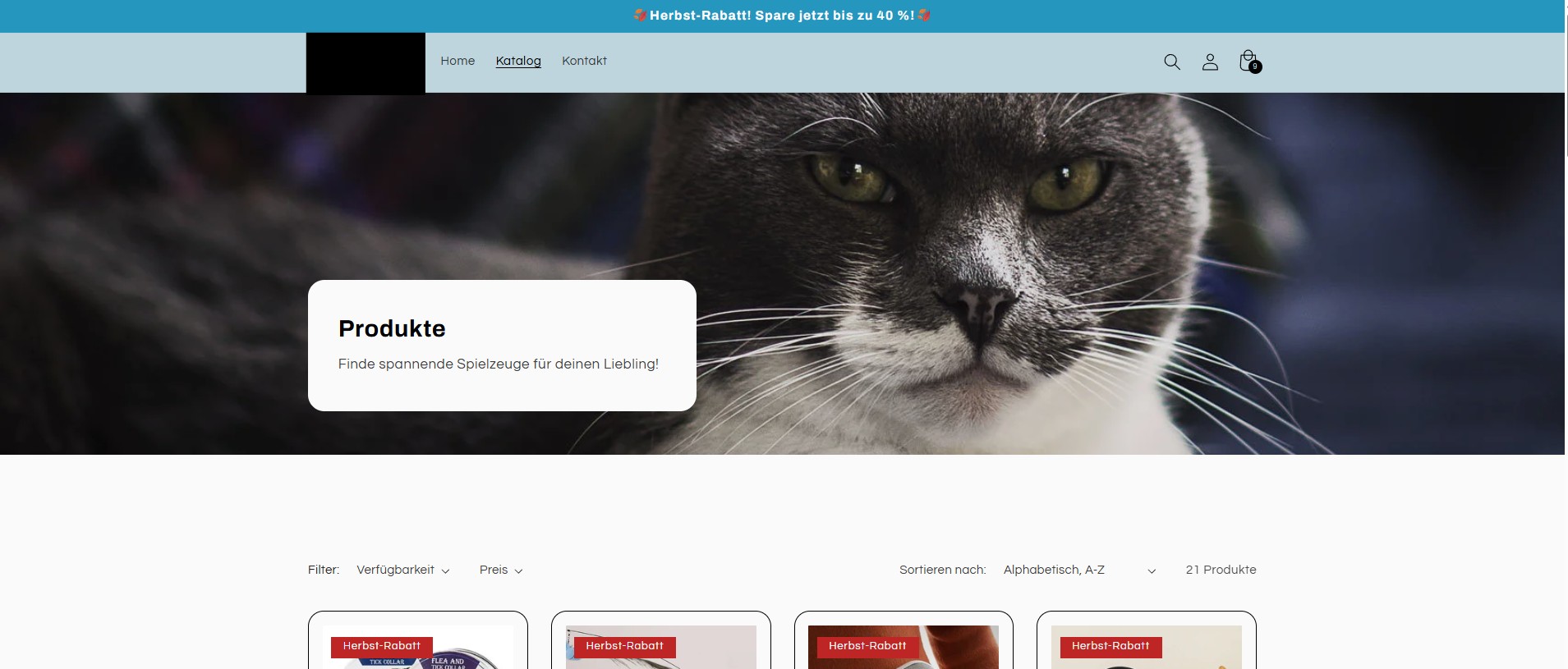Click the user account icon

pos(1210,62)
